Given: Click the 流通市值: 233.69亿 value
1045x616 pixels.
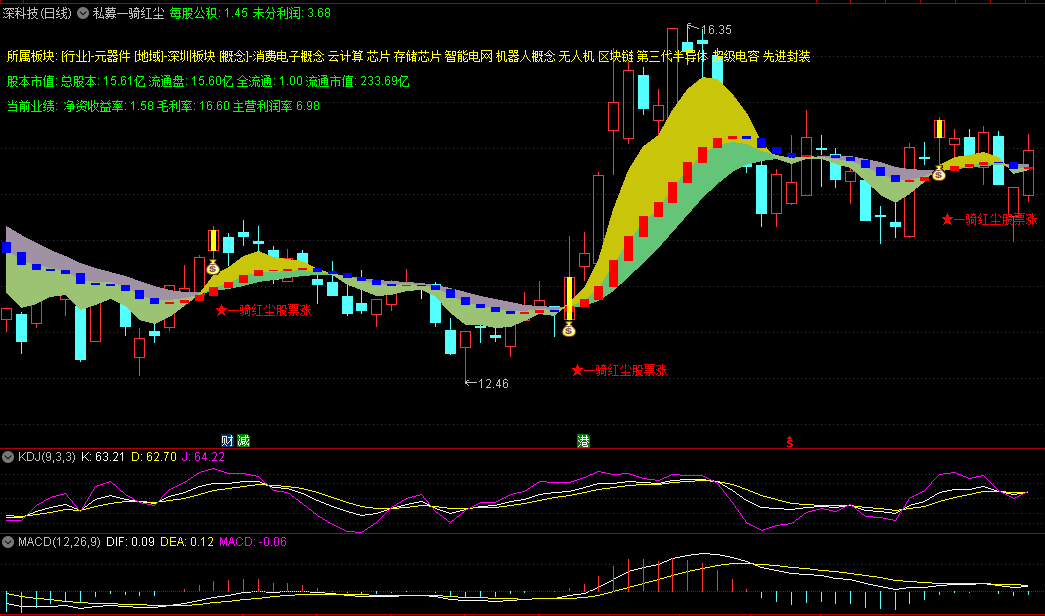Looking at the screenshot, I should pos(357,81).
